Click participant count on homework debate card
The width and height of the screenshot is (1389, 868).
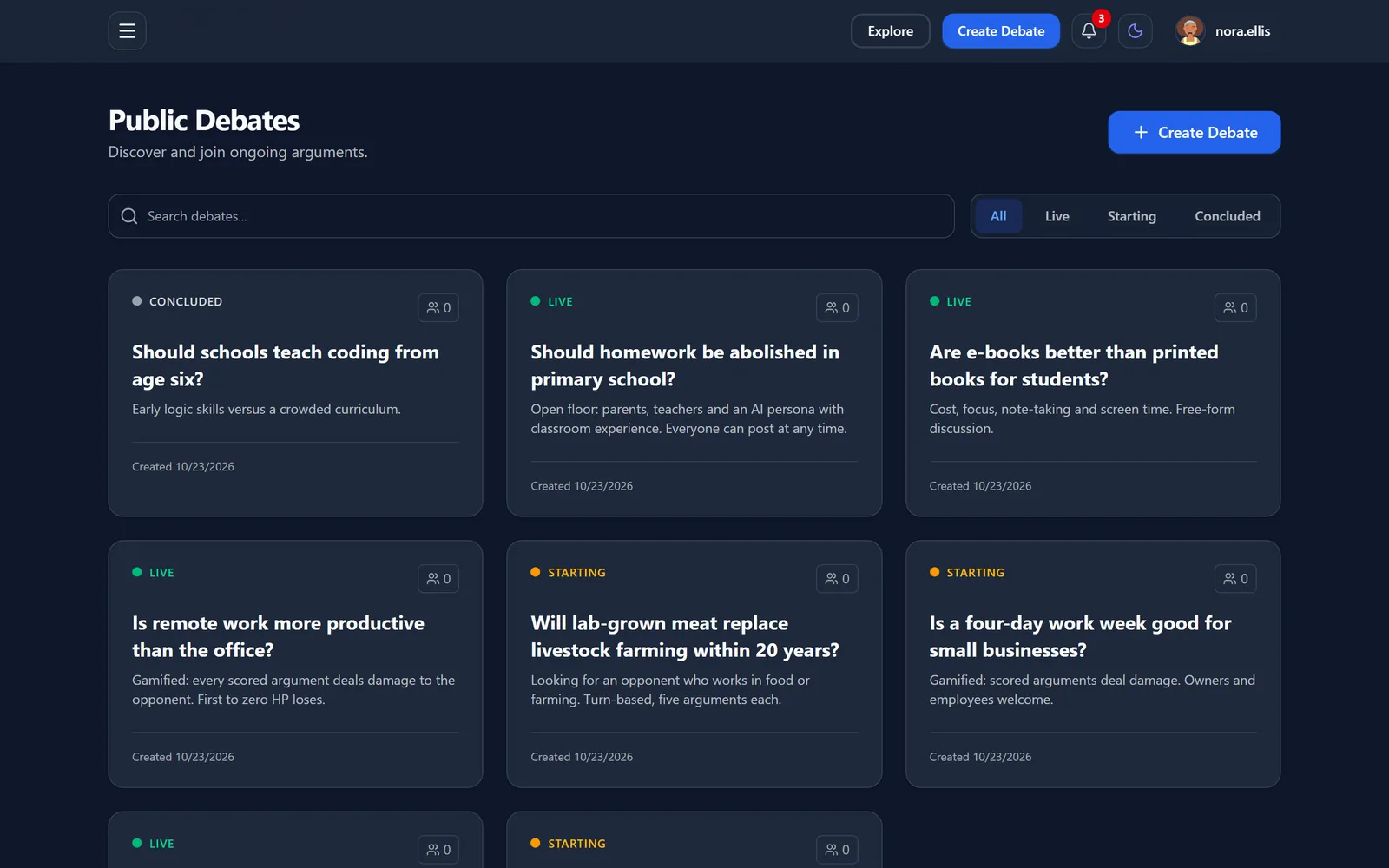[837, 307]
